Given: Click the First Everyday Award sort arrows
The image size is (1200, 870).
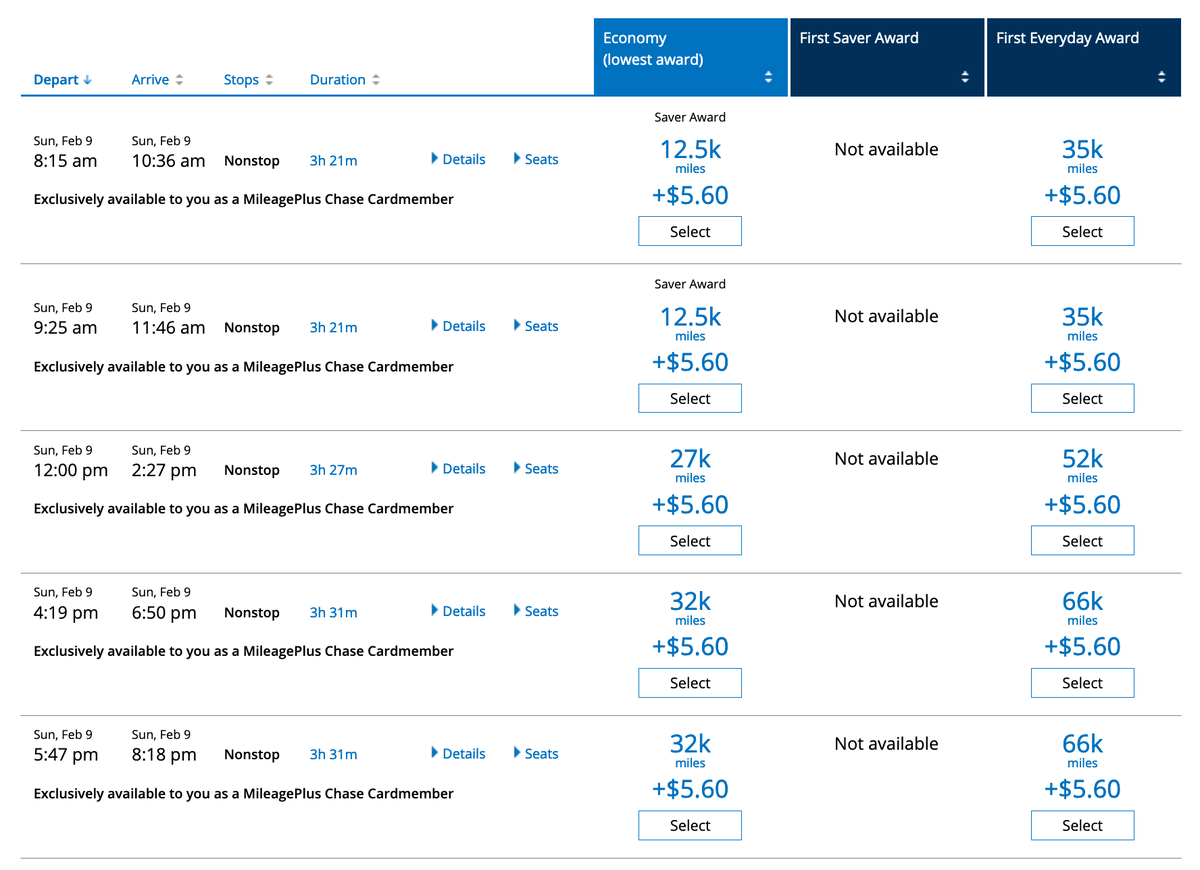Looking at the screenshot, I should [x=1161, y=75].
